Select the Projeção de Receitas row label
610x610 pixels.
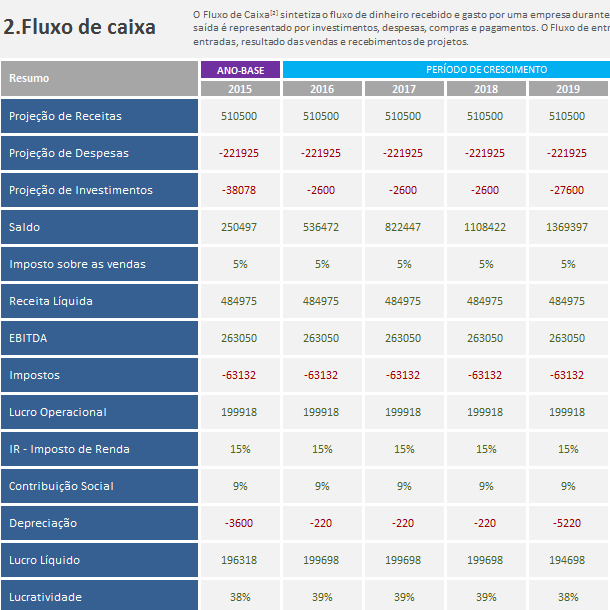click(x=100, y=116)
